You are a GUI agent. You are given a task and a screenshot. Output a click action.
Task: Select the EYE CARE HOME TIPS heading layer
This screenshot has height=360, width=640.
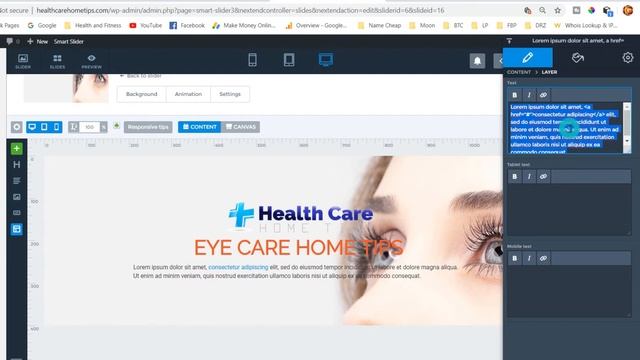298,247
